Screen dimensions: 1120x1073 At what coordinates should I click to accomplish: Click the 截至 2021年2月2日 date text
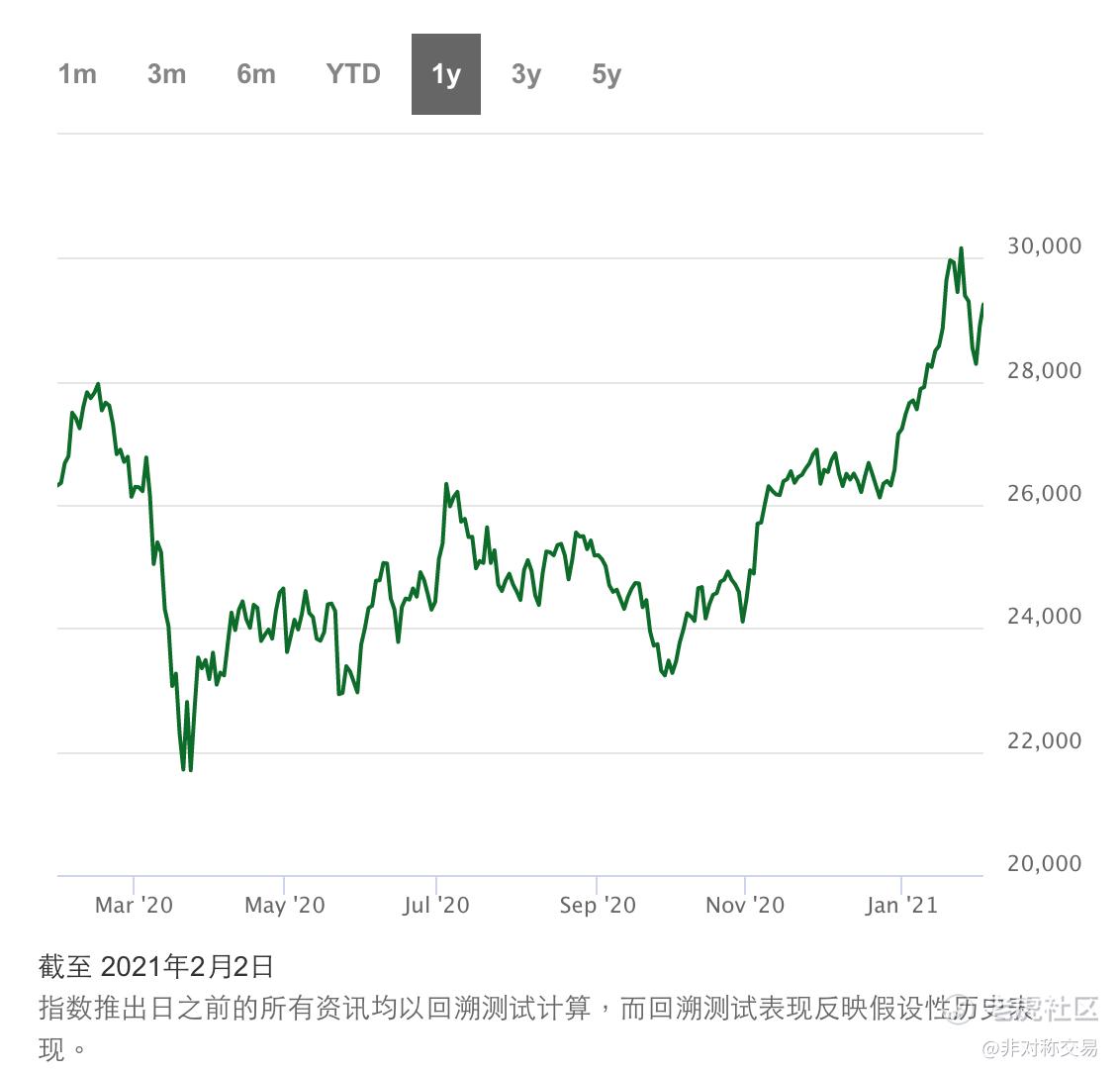click(155, 966)
